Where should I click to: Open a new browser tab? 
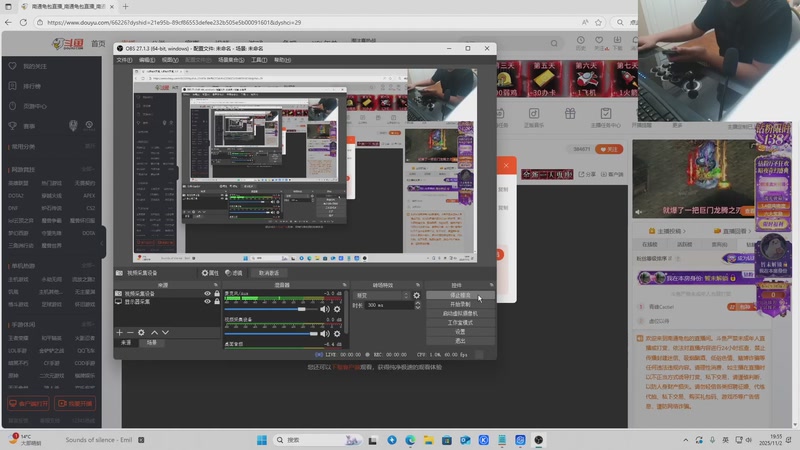click(126, 7)
